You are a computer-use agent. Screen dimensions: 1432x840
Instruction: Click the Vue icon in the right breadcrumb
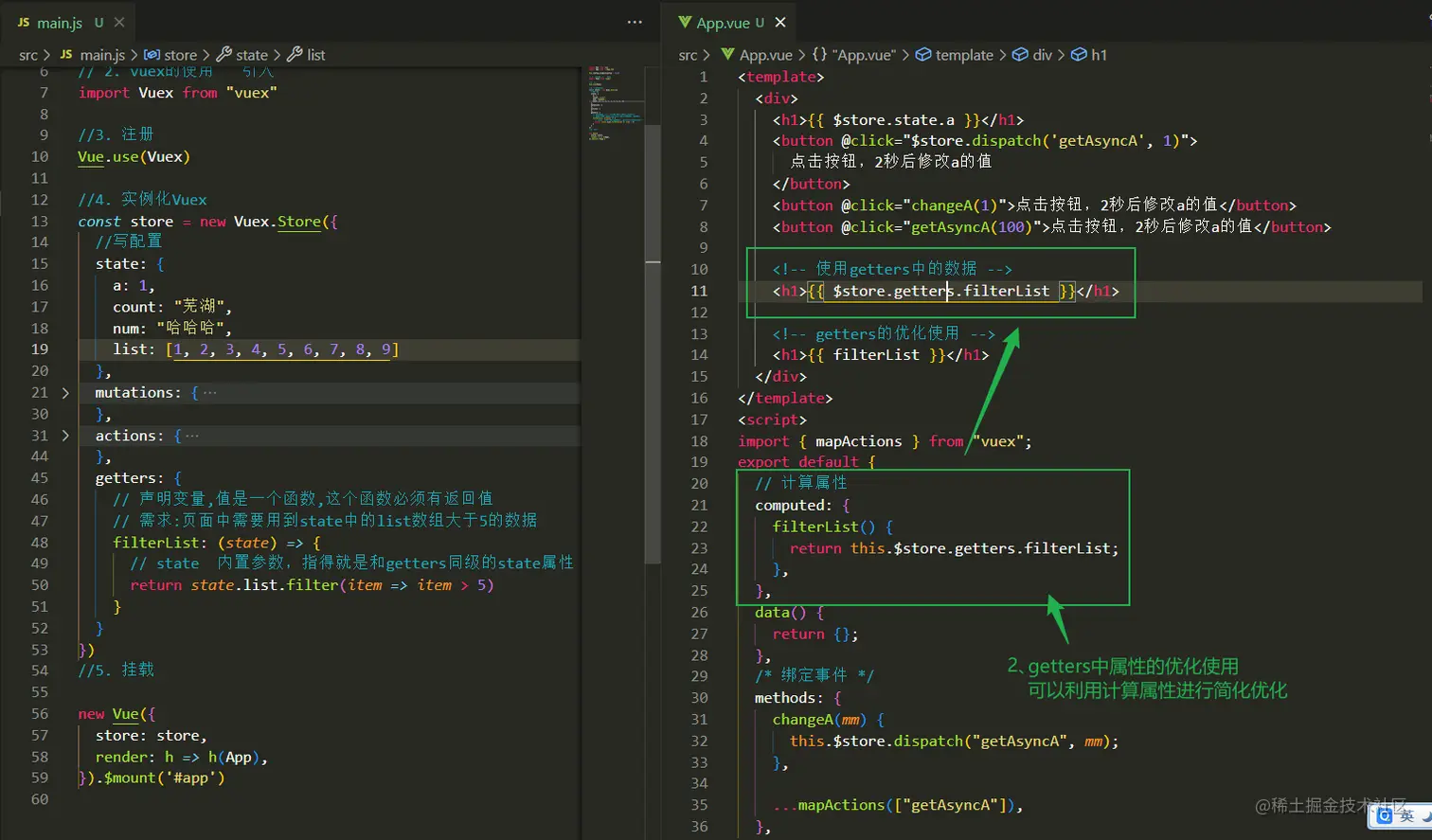coord(727,55)
